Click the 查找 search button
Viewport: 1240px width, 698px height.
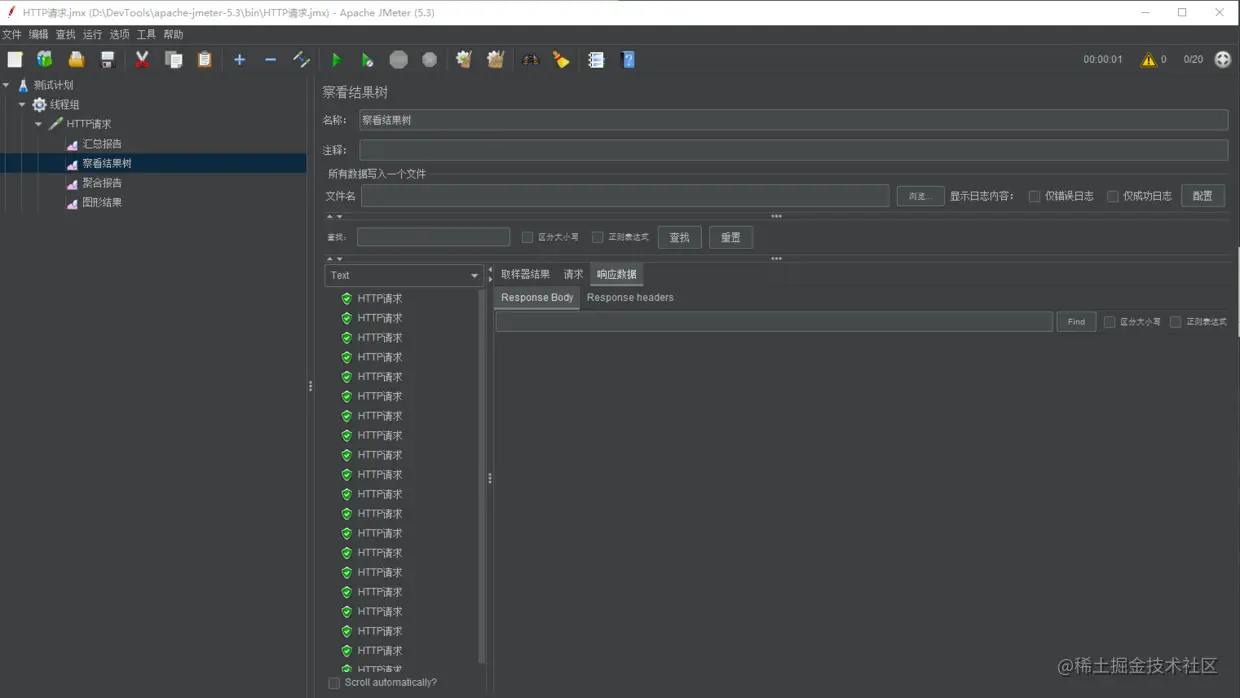[x=680, y=237]
